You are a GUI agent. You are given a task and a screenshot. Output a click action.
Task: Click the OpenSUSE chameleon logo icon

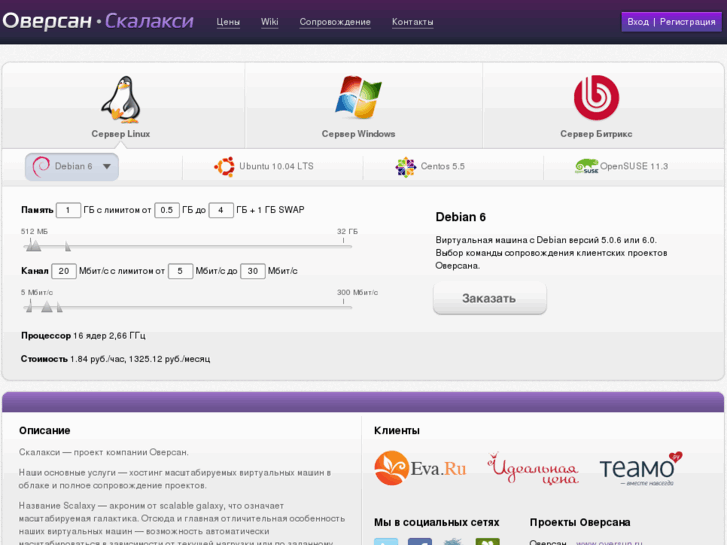[587, 166]
